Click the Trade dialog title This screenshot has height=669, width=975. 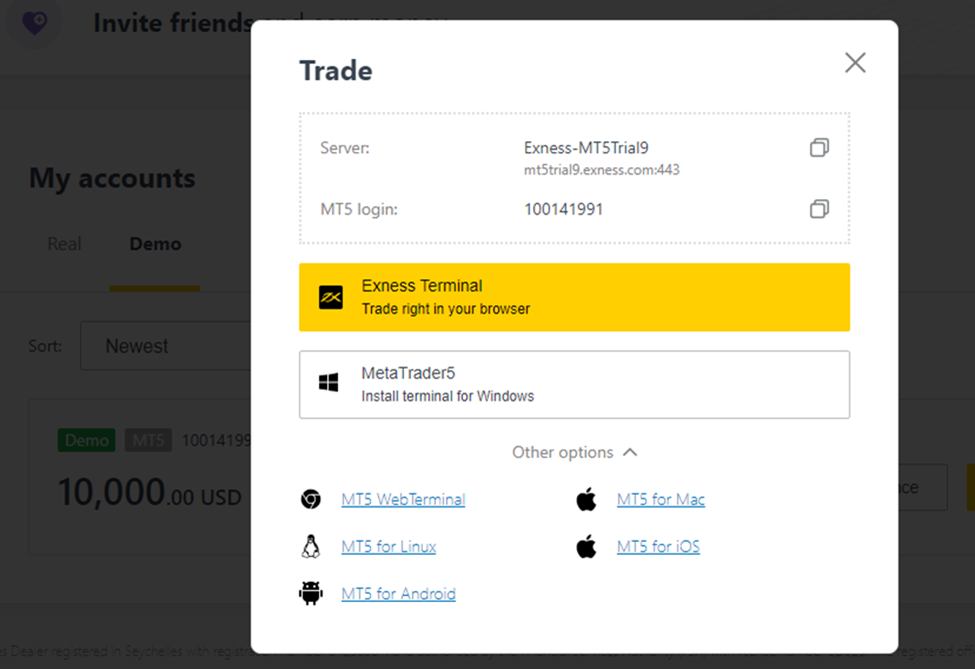pos(336,71)
